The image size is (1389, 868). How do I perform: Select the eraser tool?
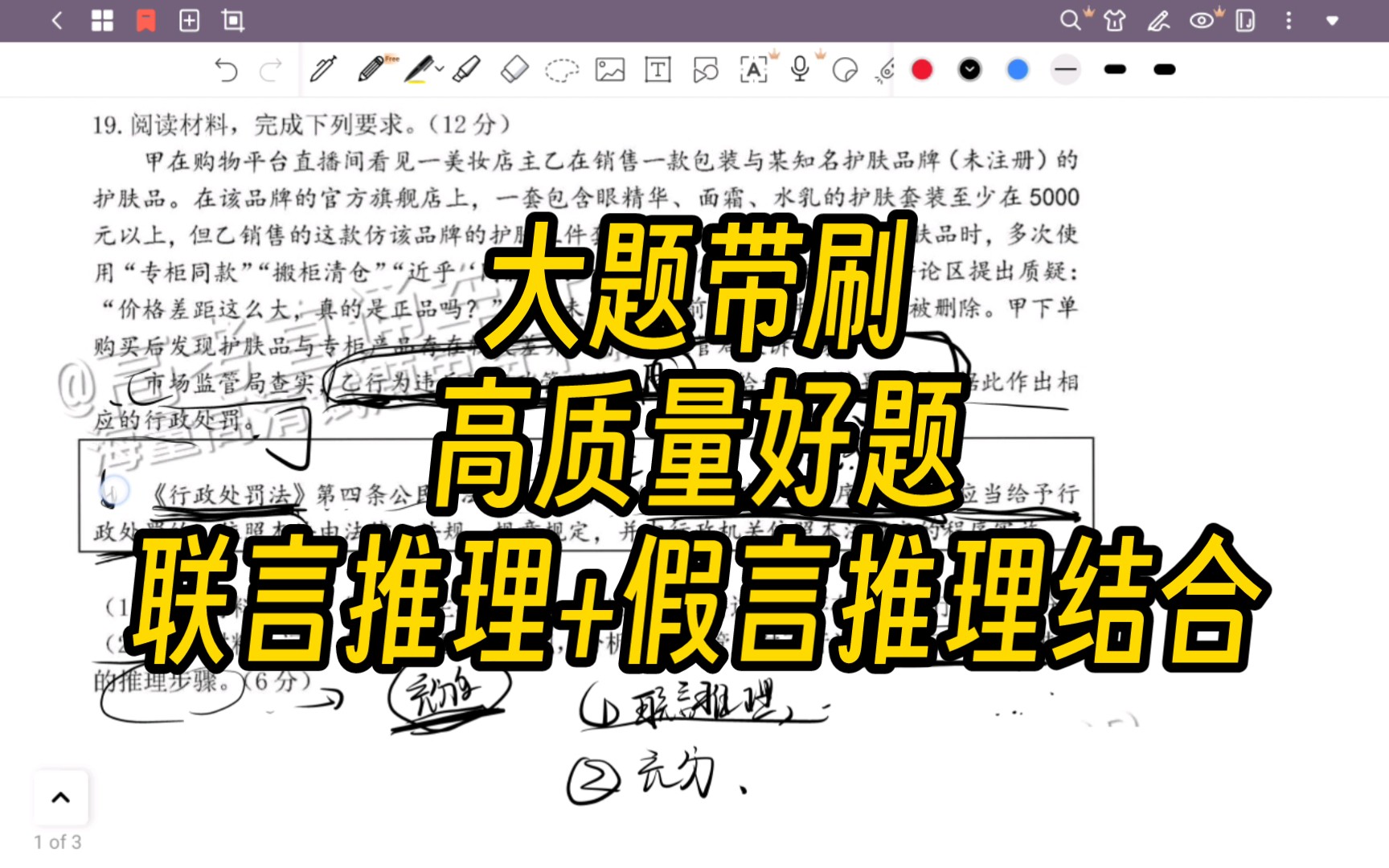pyautogui.click(x=514, y=70)
